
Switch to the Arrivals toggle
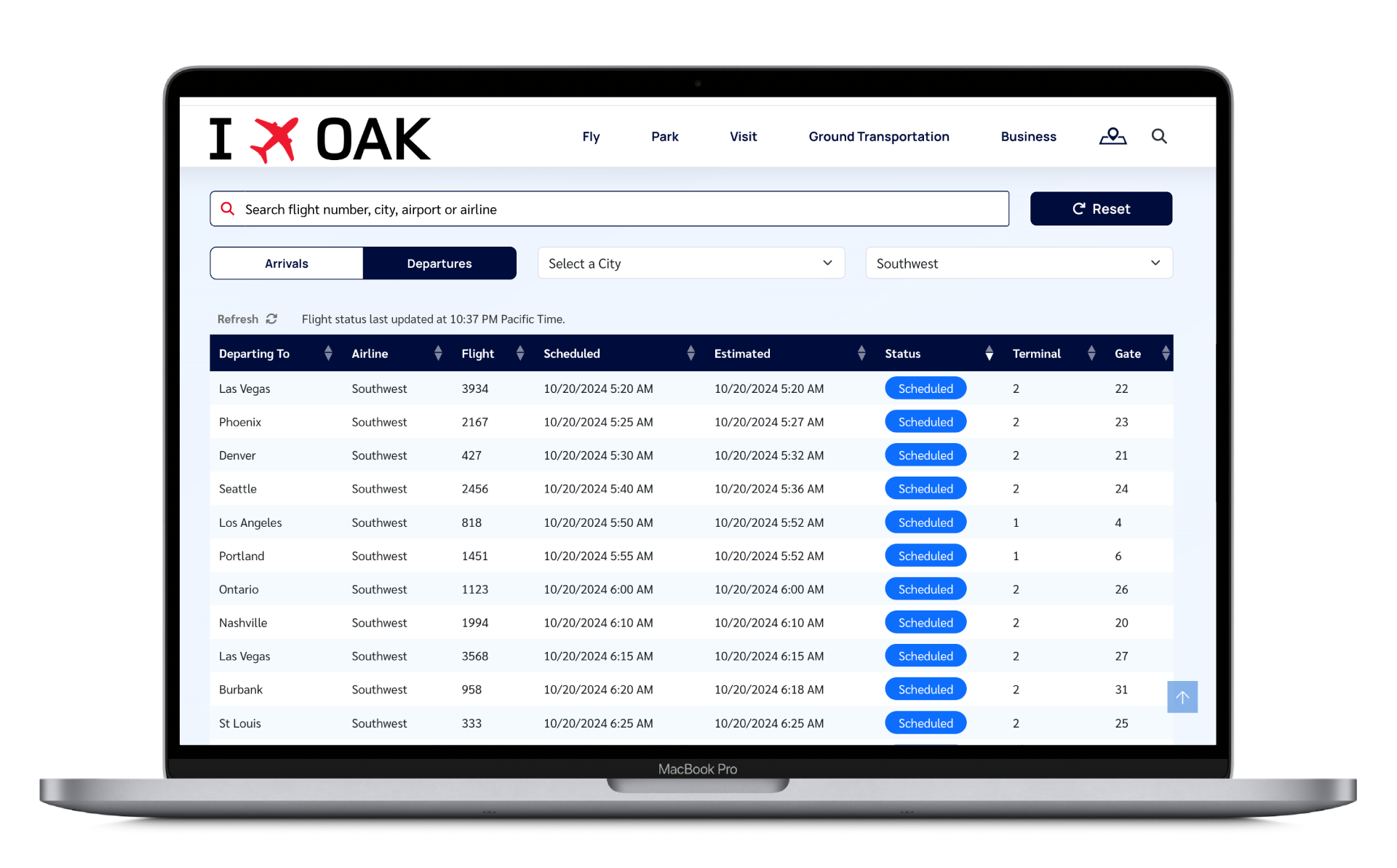pos(287,263)
